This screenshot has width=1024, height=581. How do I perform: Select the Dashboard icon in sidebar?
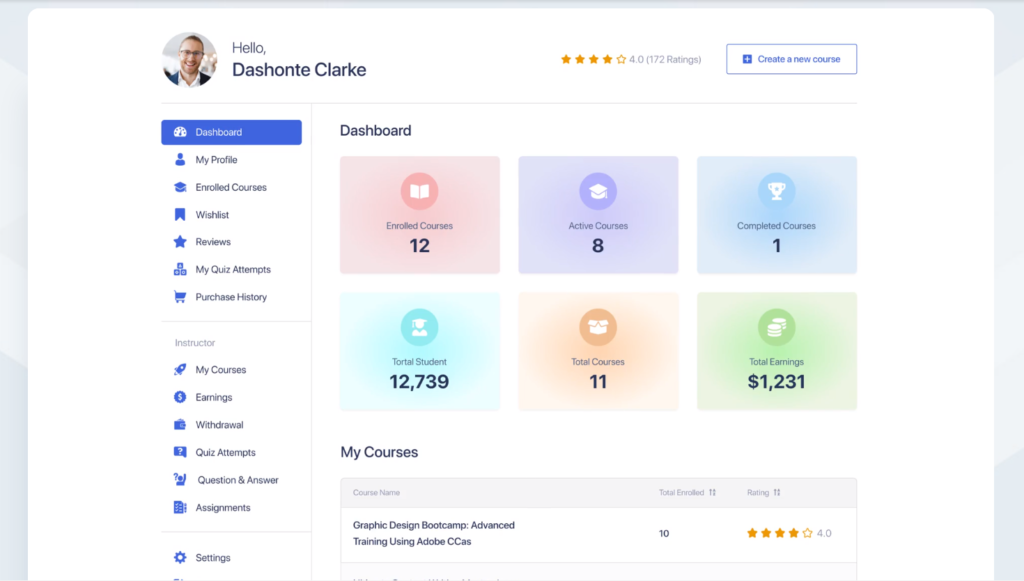coord(182,132)
